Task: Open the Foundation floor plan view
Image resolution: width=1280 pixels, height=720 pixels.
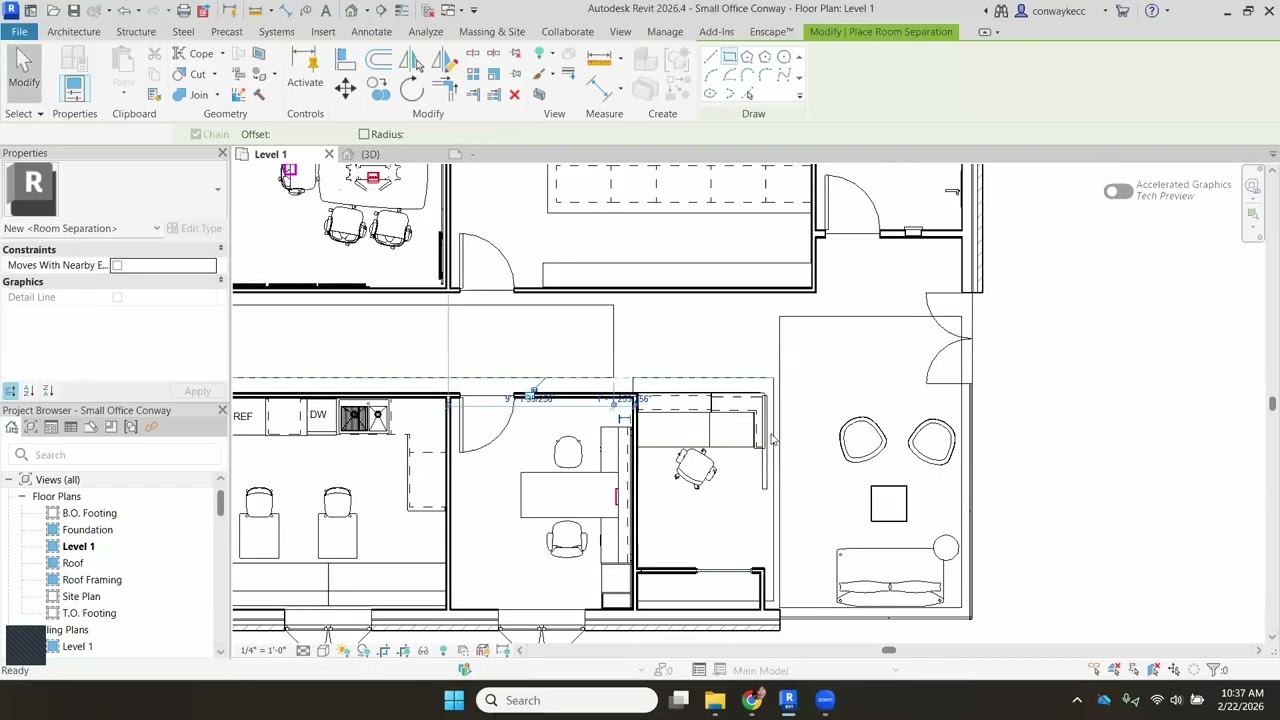Action: (x=88, y=530)
